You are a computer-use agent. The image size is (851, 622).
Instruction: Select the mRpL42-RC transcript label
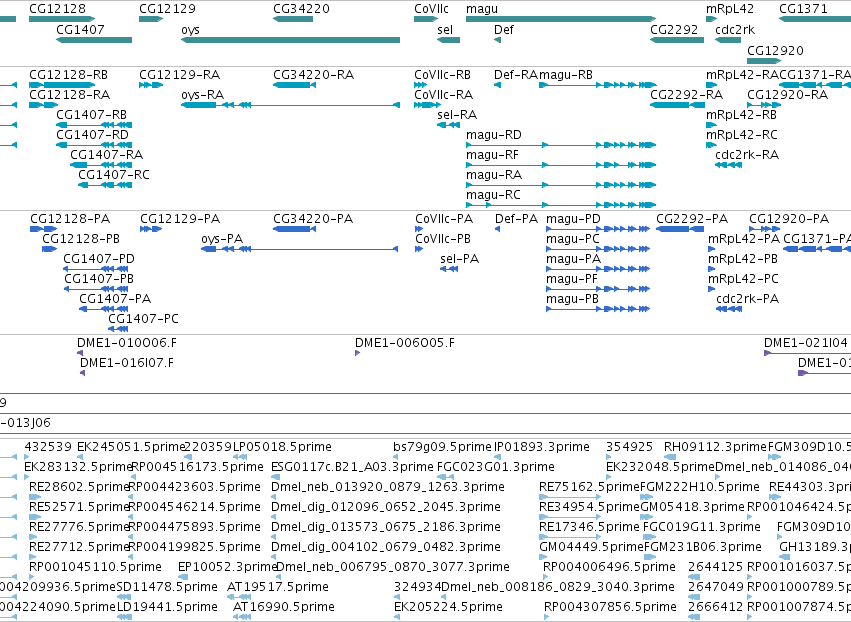click(742, 135)
